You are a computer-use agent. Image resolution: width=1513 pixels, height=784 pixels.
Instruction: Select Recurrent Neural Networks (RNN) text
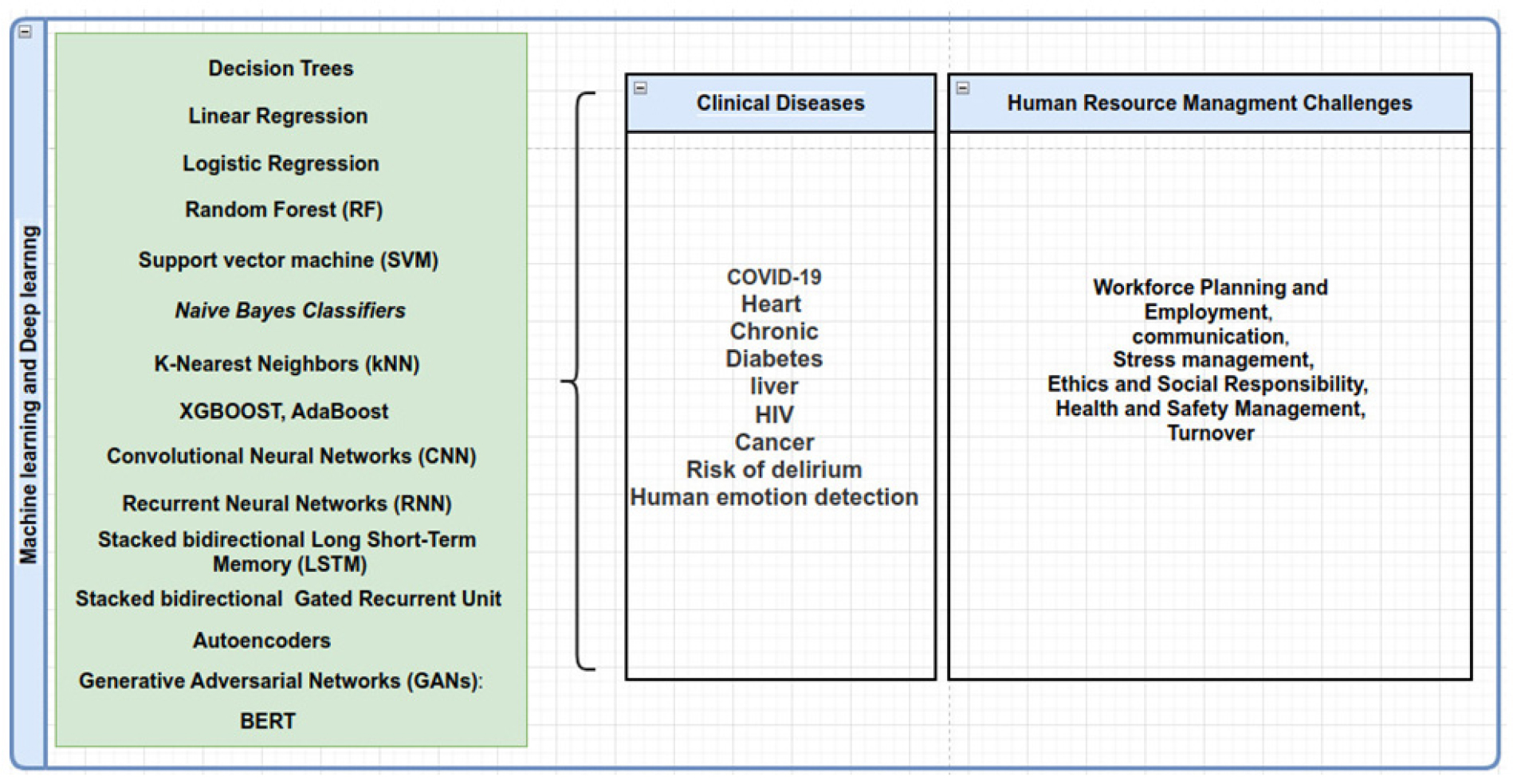pyautogui.click(x=287, y=504)
